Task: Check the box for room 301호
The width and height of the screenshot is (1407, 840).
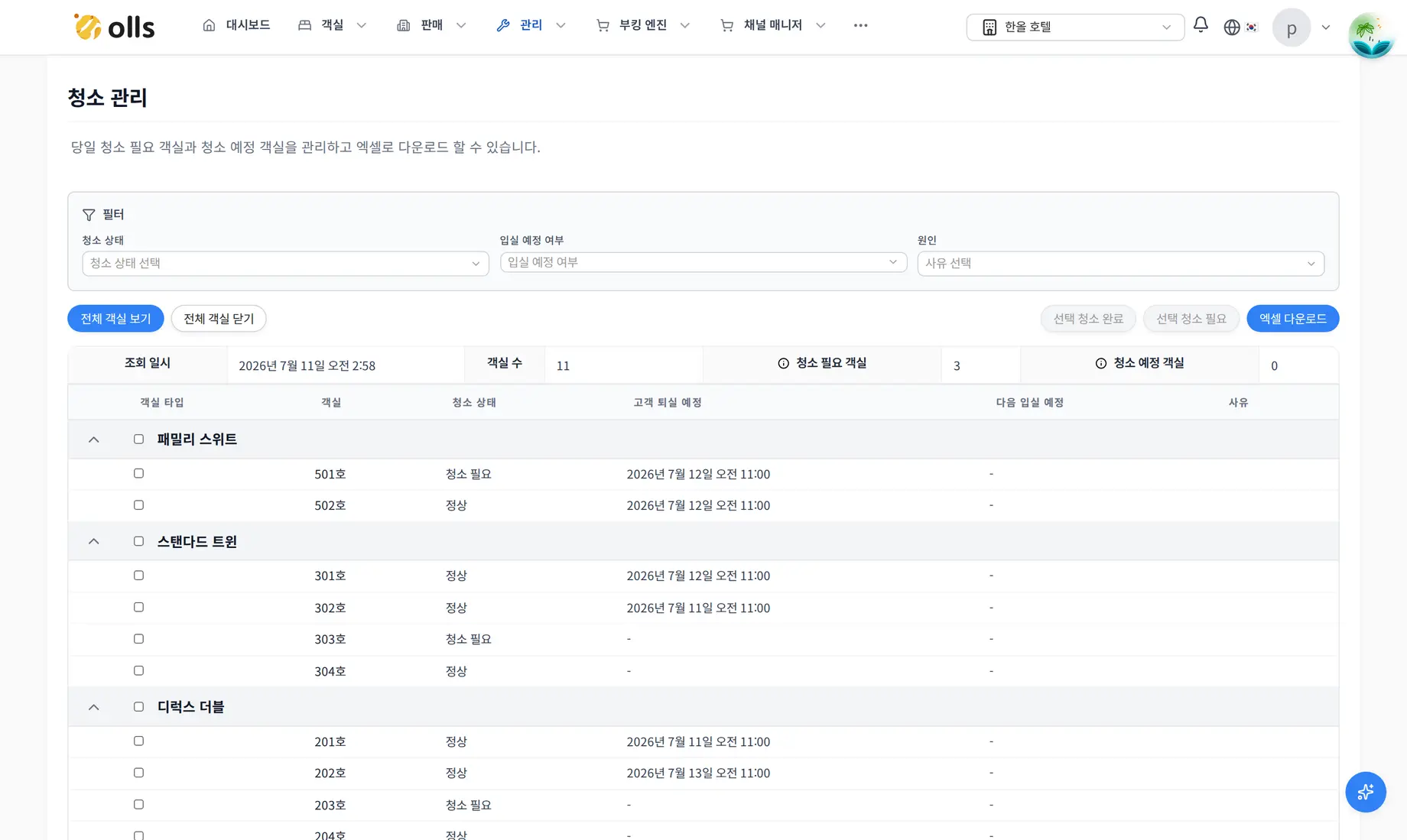Action: (x=138, y=575)
